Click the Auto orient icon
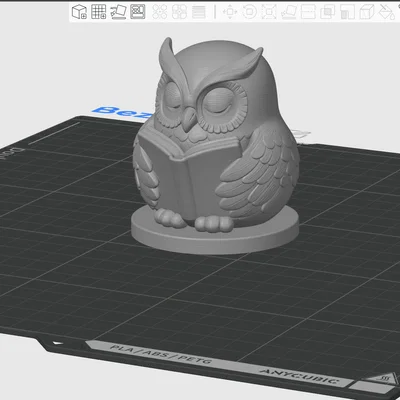This screenshot has height=400, width=400. pyautogui.click(x=118, y=12)
